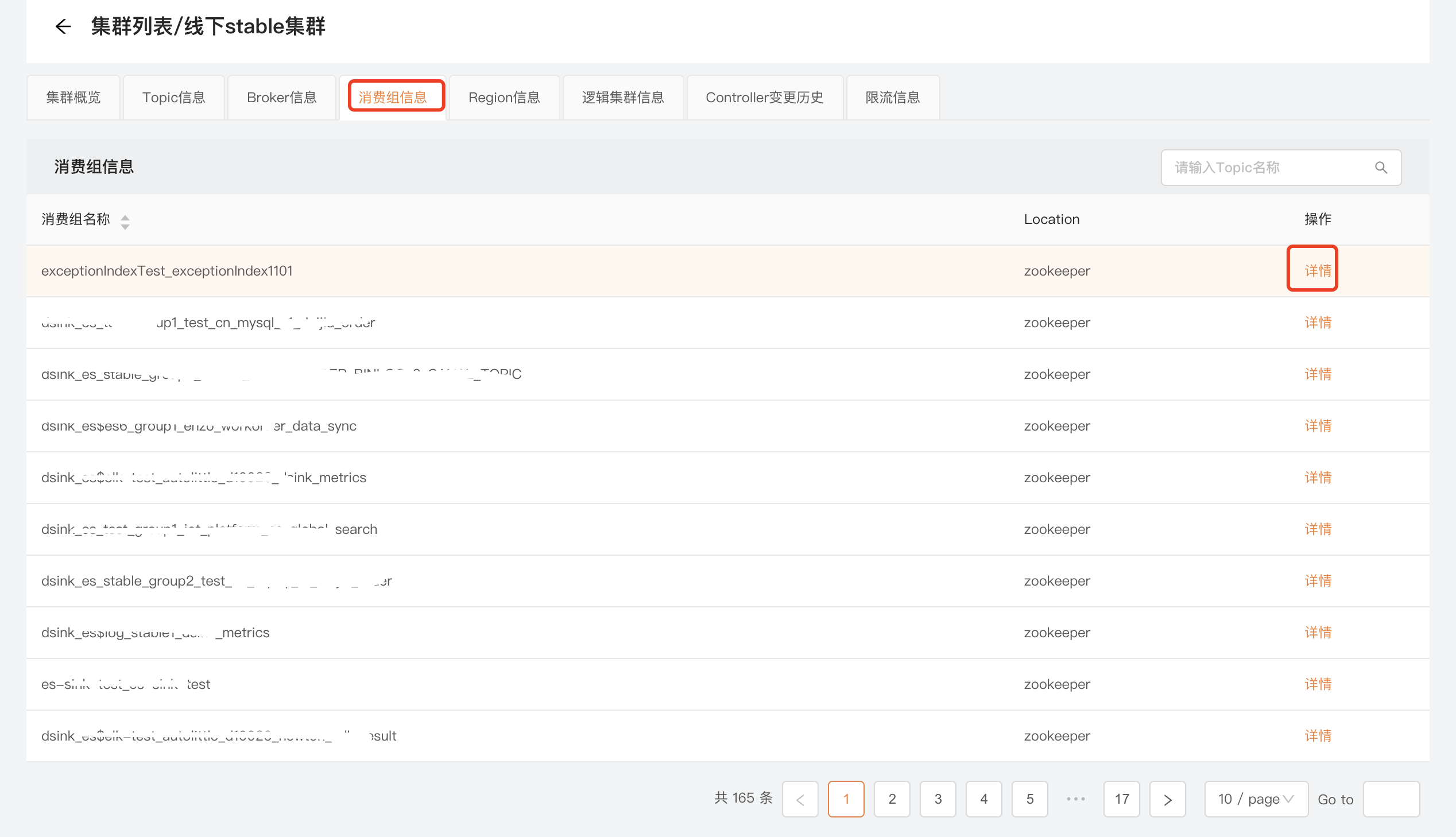Click the previous page chevron

[800, 799]
